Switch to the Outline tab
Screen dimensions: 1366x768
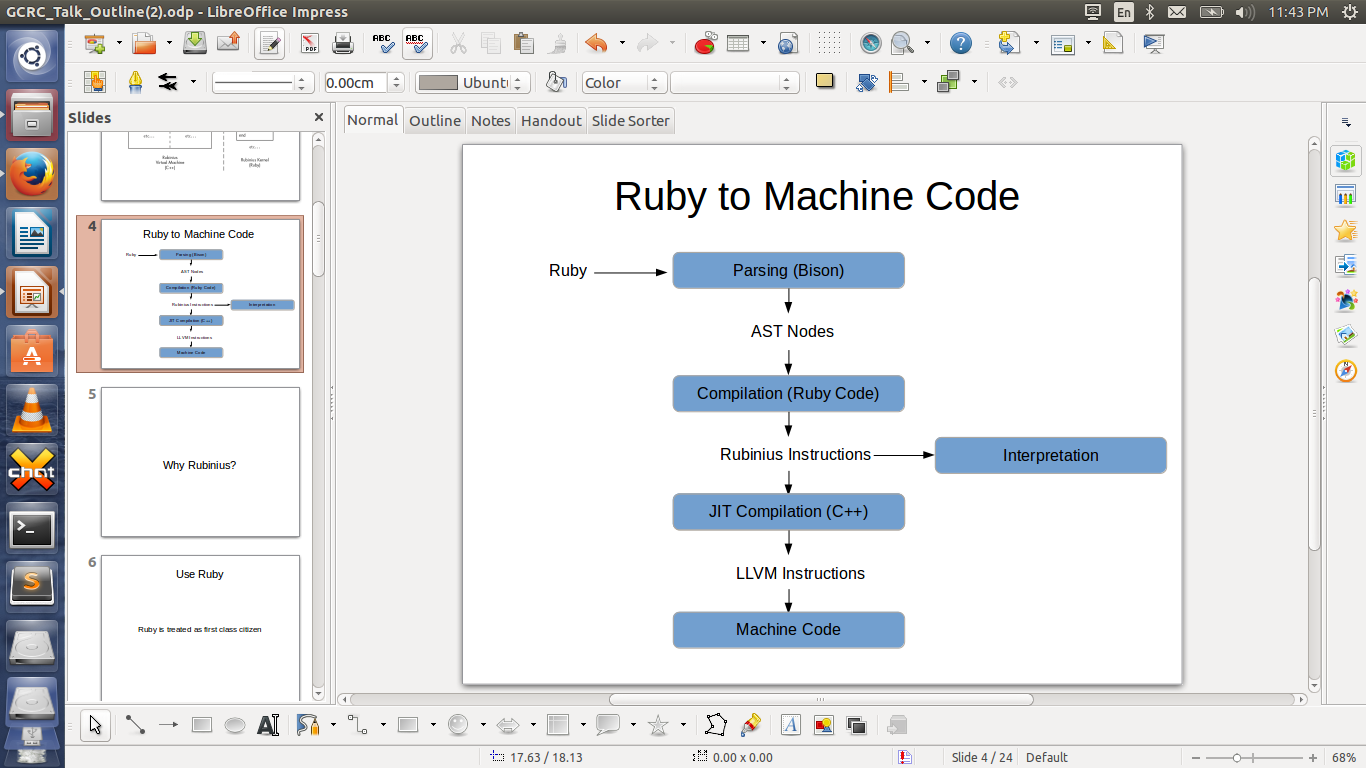tap(435, 120)
